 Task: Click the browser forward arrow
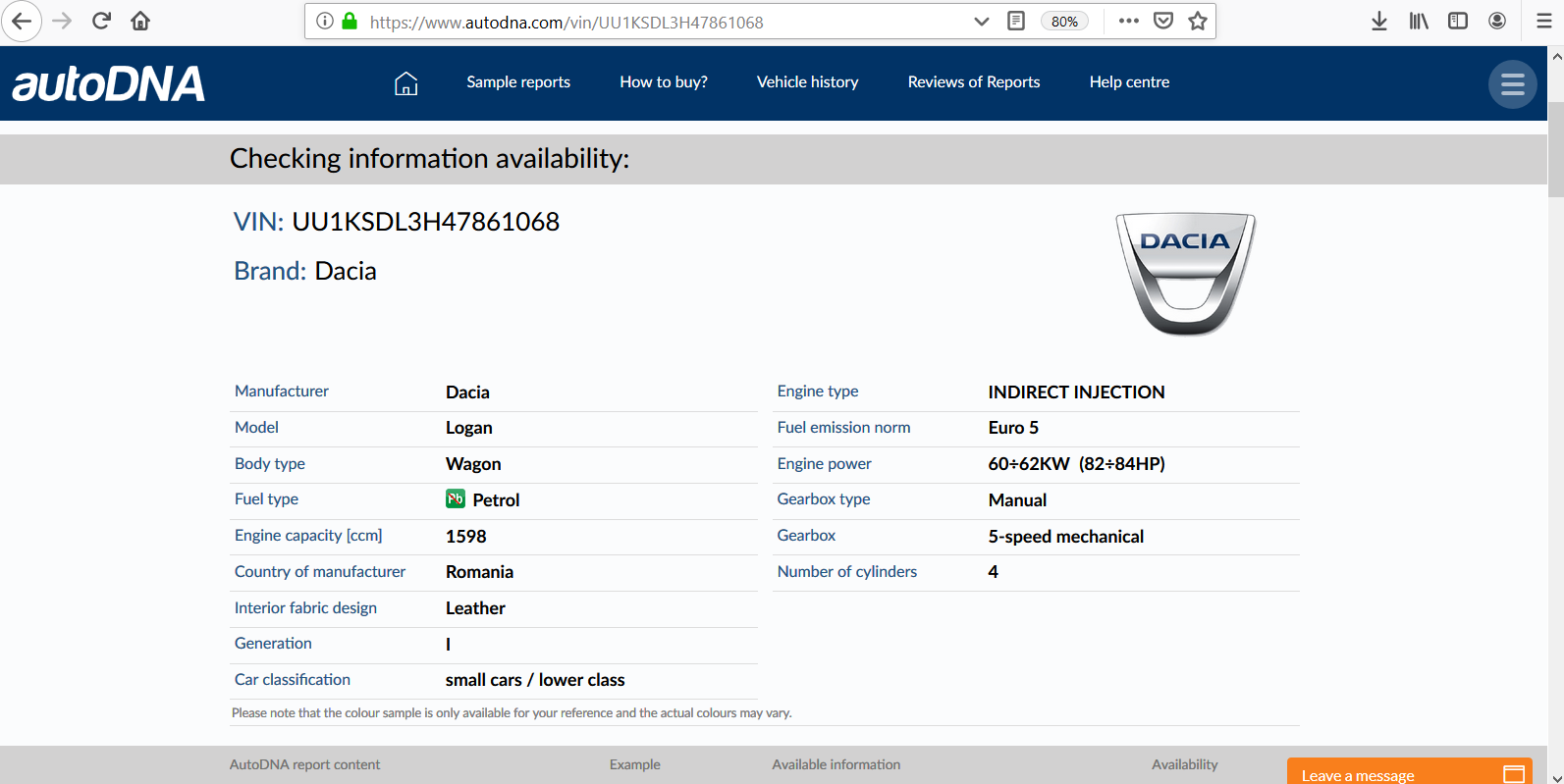[62, 21]
